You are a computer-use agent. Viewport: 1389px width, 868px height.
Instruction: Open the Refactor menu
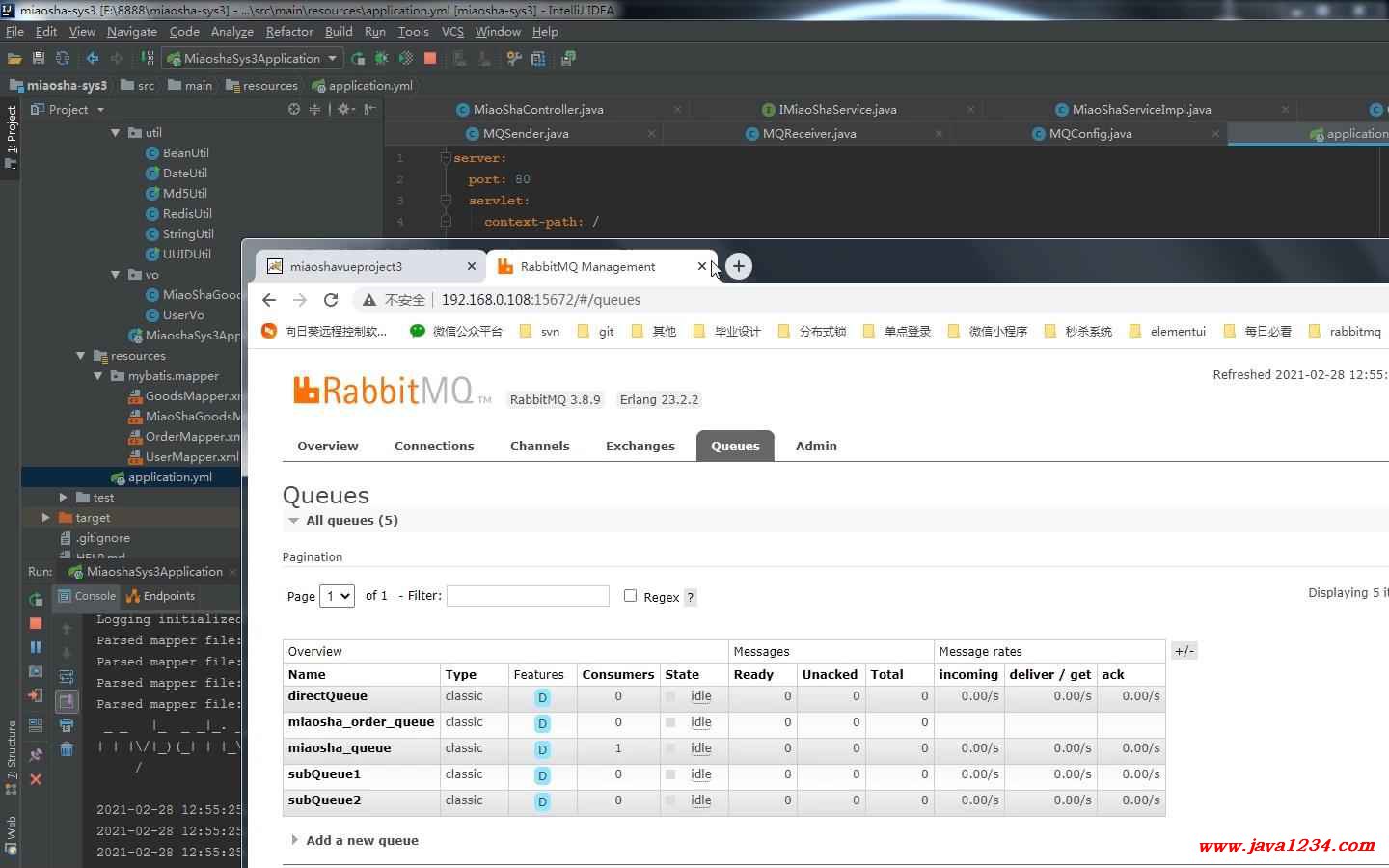289,32
